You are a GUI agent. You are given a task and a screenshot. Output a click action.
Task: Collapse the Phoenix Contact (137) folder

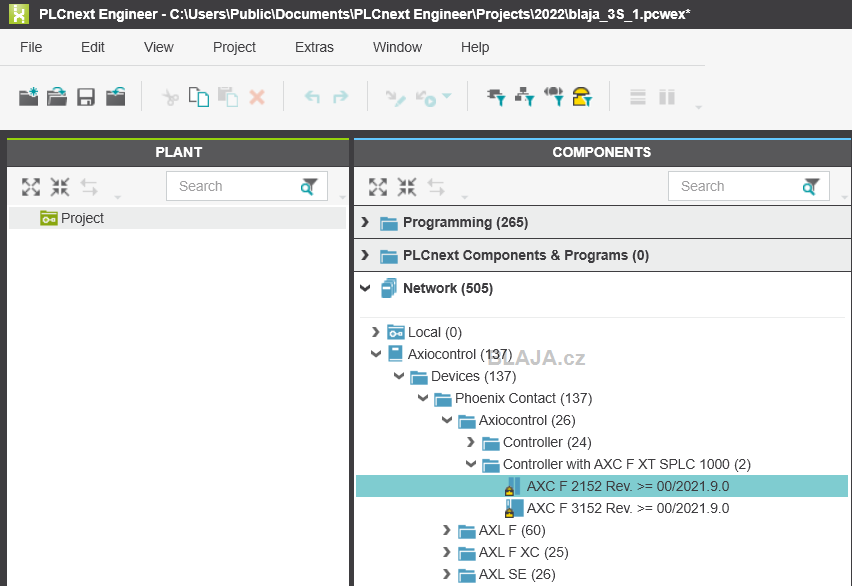pos(423,398)
